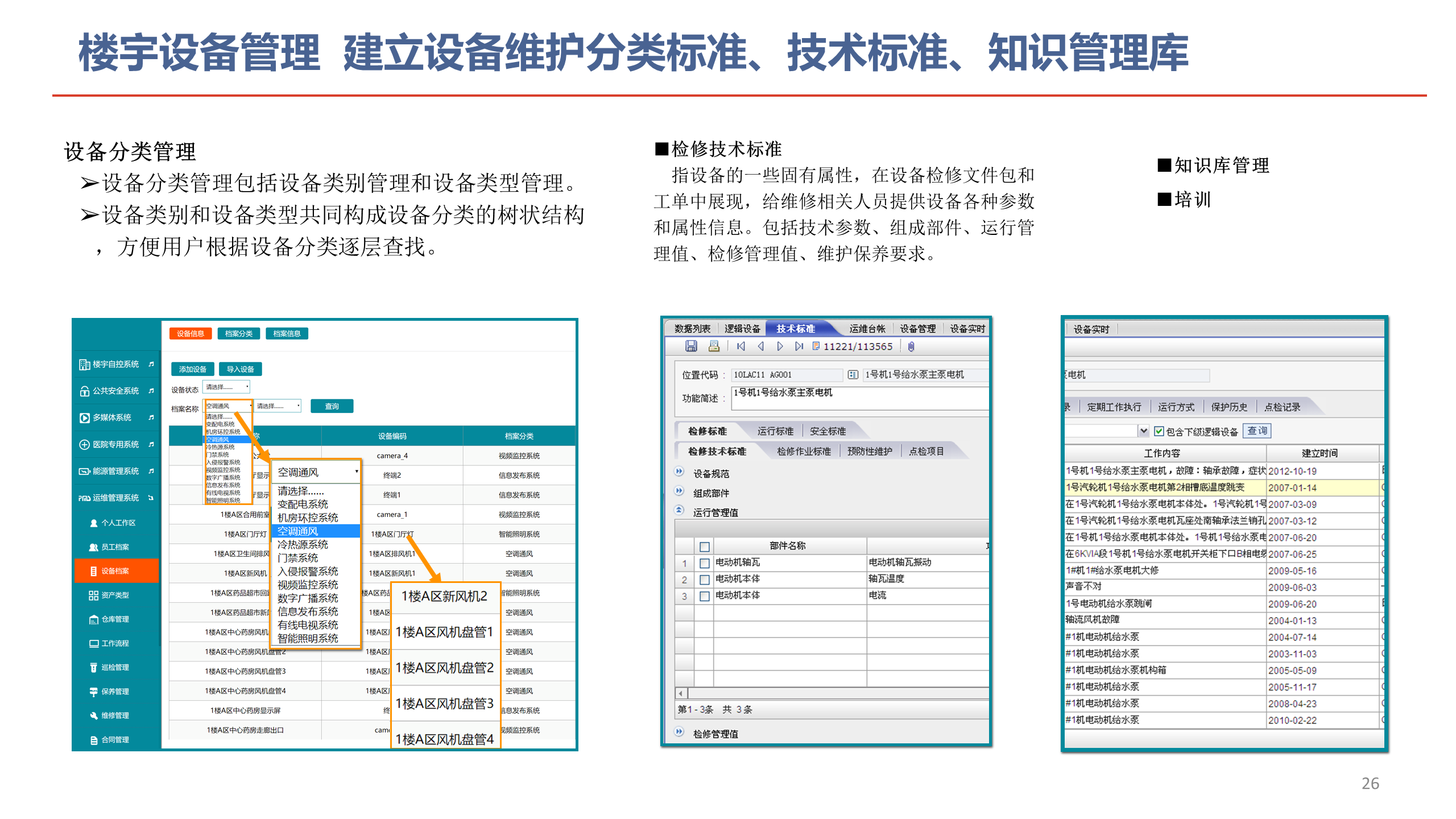1456x819 pixels.
Task: Click the 公共安全系统 lock icon
Action: click(84, 391)
